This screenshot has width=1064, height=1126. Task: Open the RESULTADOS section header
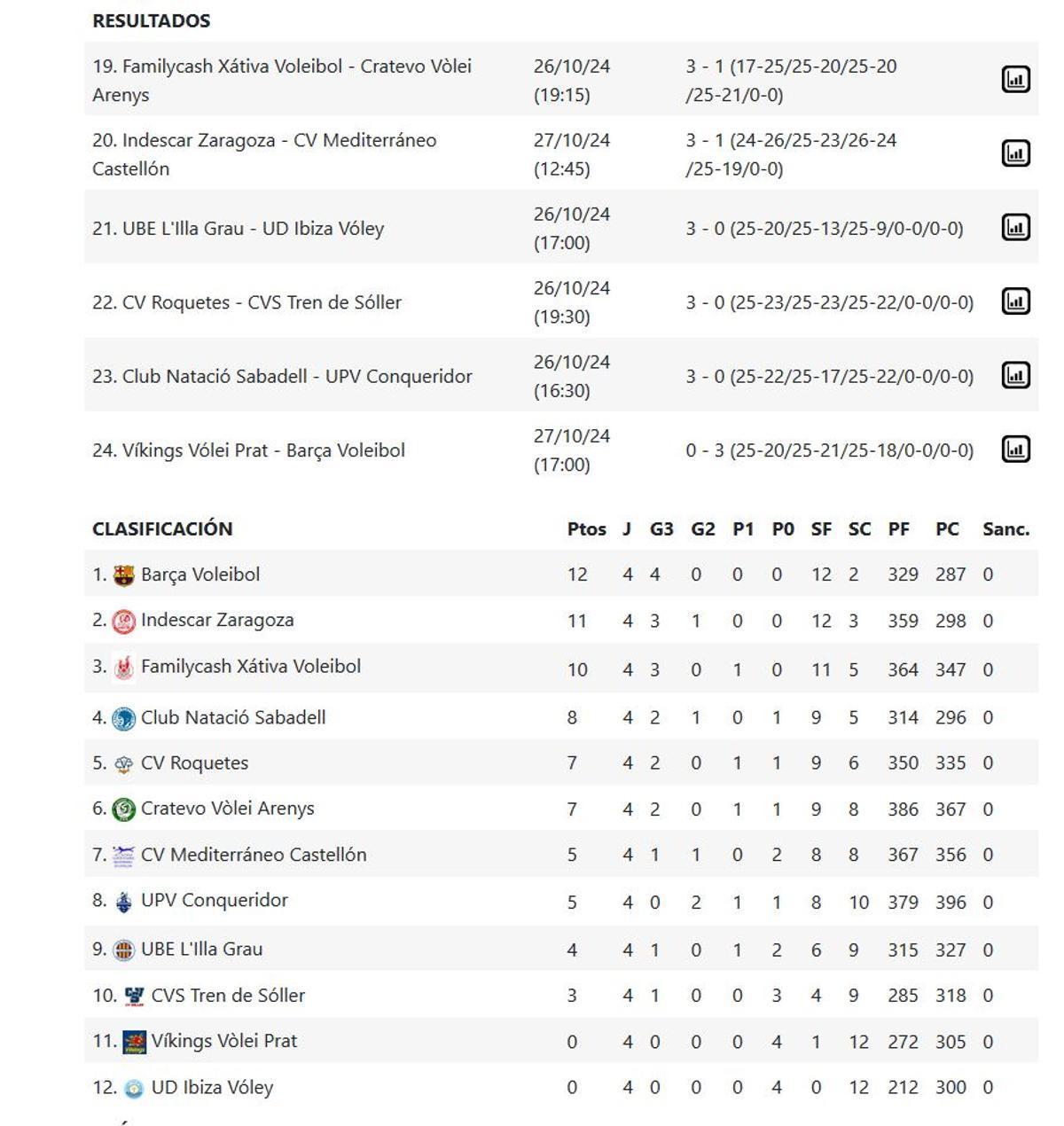tap(151, 20)
